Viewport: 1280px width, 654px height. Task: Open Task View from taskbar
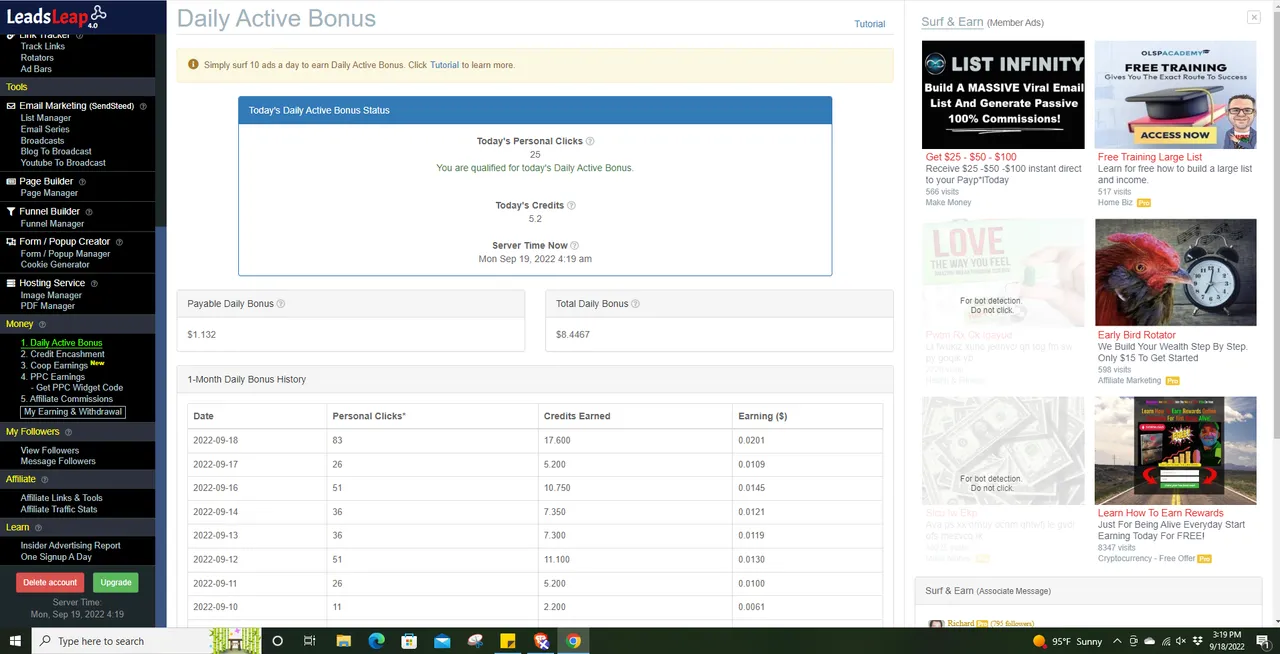click(309, 641)
